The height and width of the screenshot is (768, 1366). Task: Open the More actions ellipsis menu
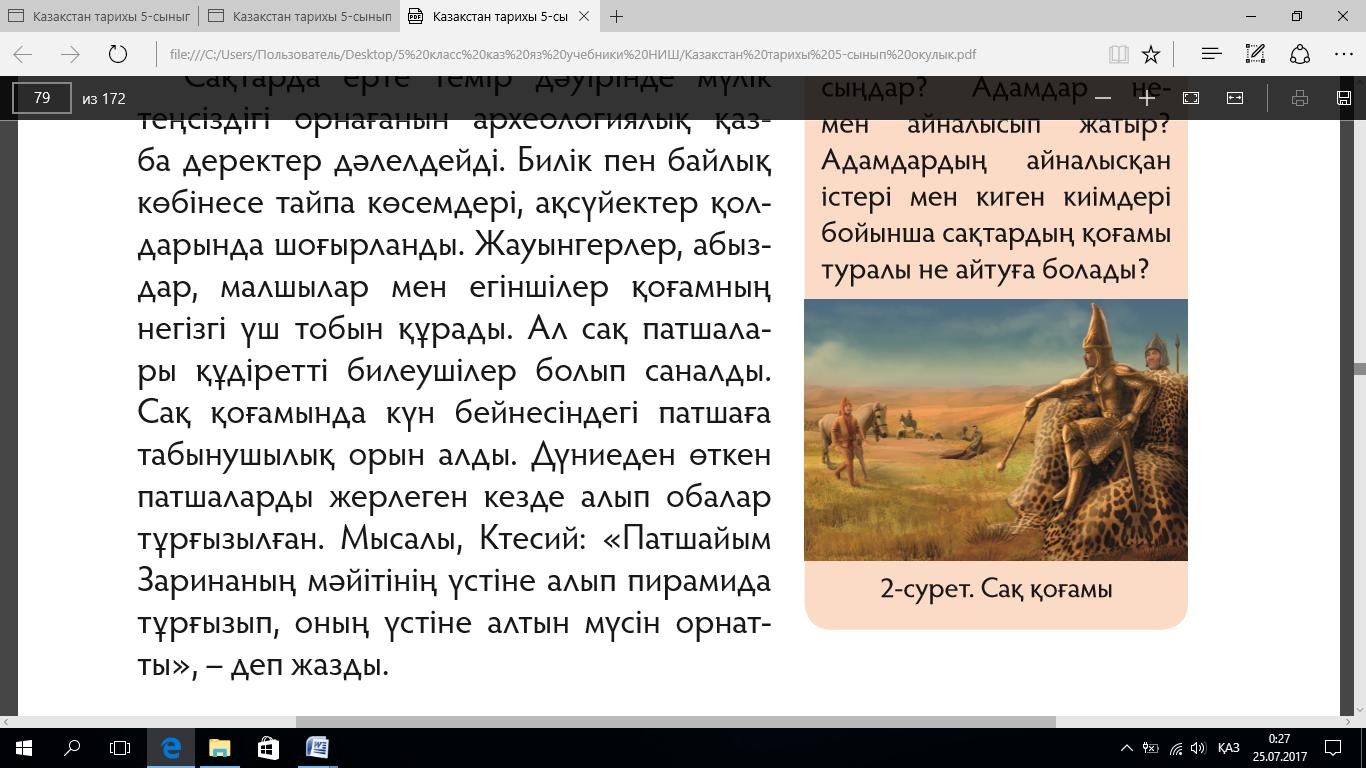(x=1344, y=54)
